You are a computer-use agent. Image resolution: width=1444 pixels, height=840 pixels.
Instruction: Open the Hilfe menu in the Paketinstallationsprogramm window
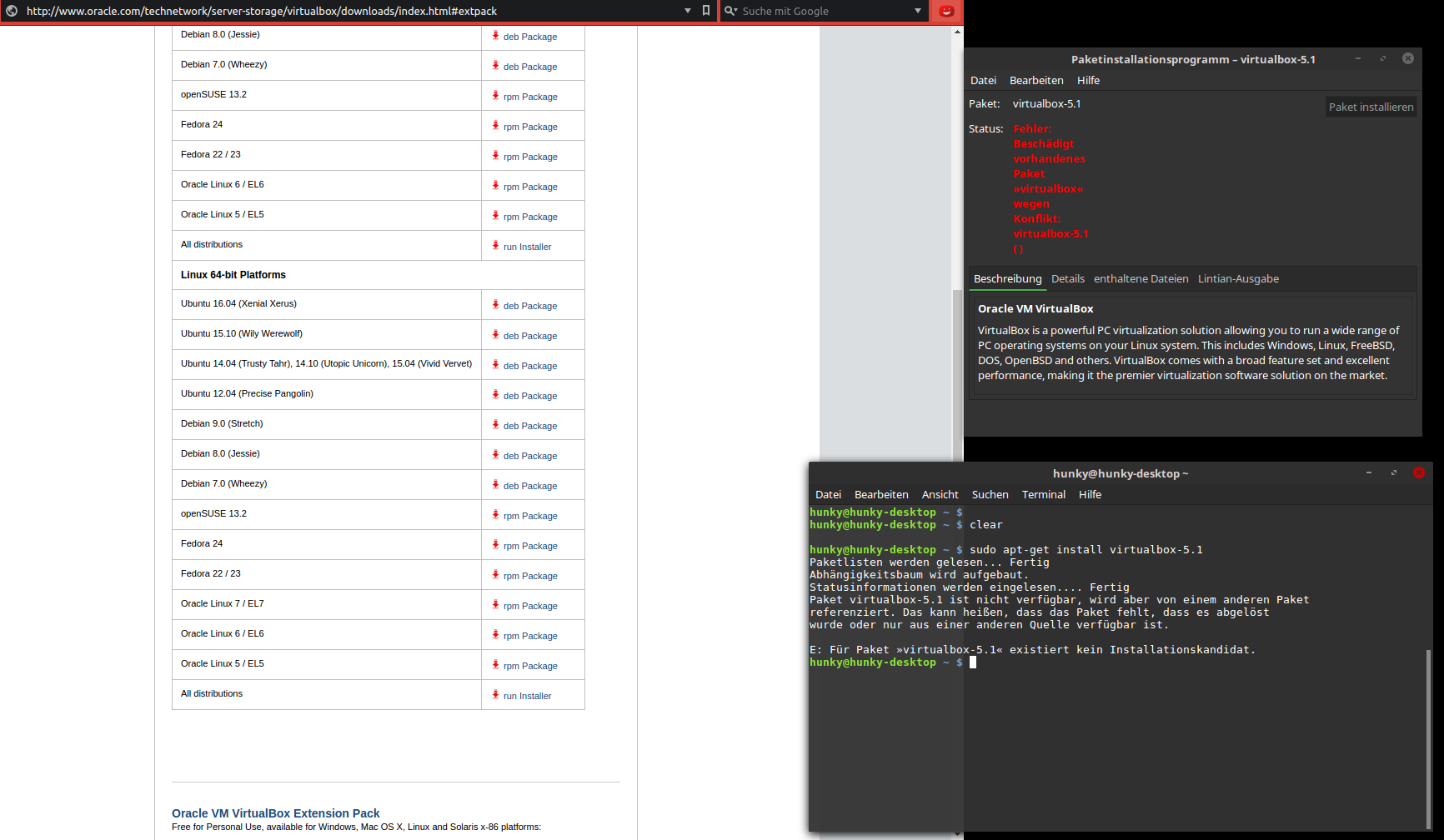[1088, 81]
